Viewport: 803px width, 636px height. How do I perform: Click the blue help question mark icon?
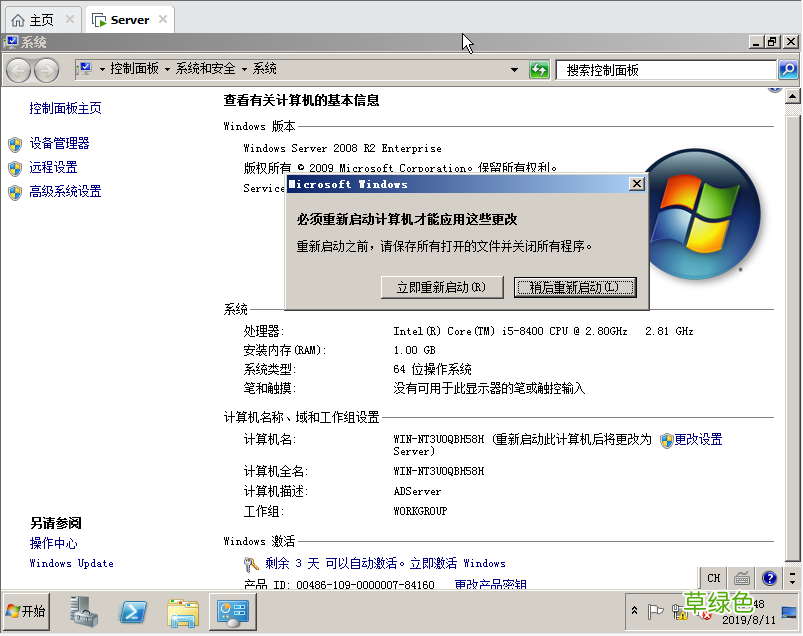click(x=768, y=578)
